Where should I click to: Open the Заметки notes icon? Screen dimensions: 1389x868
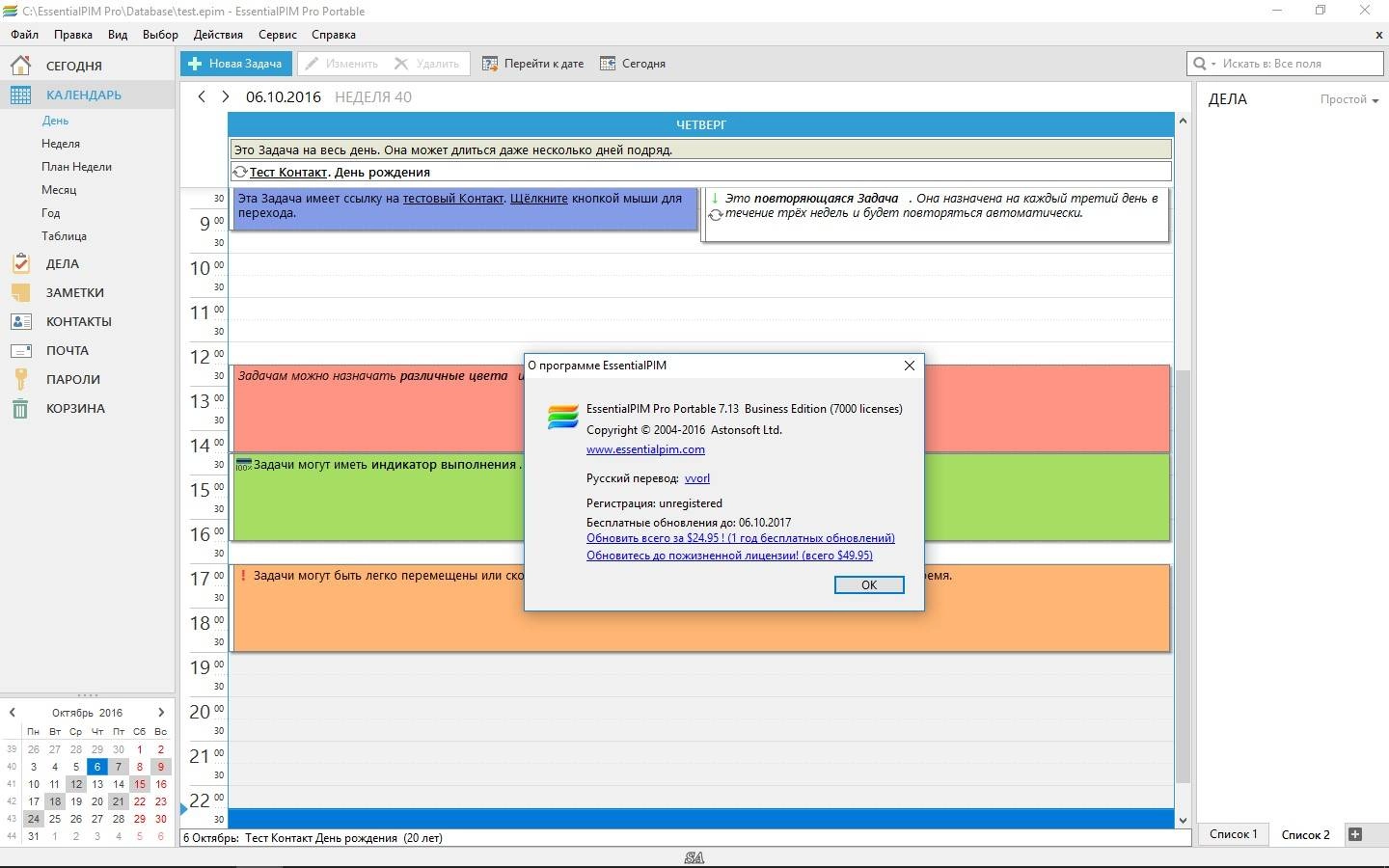click(20, 292)
